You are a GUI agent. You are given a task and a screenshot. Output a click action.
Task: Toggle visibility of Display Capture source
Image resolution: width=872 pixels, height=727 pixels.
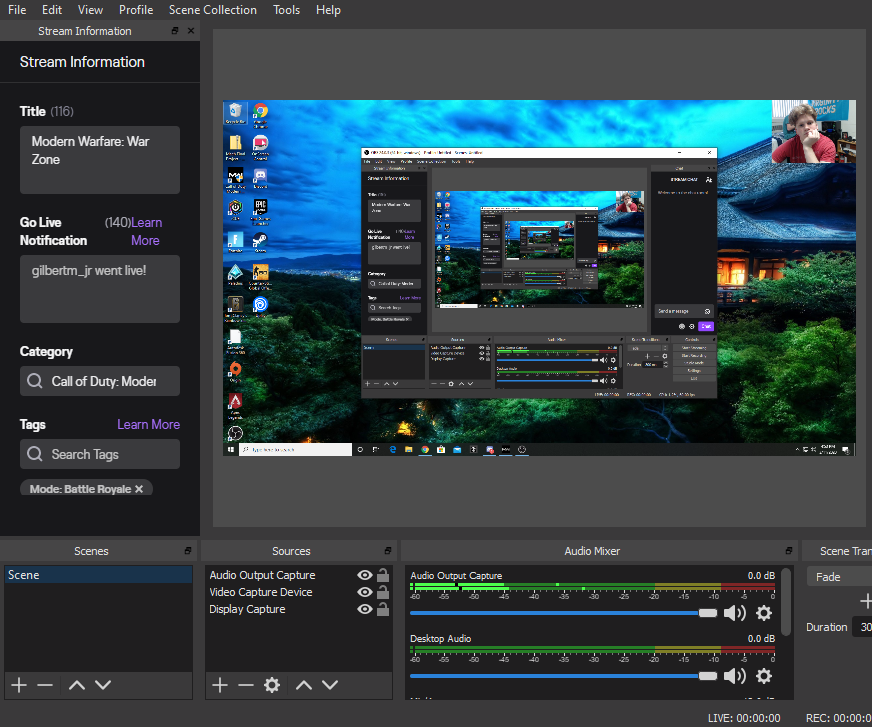click(x=365, y=609)
